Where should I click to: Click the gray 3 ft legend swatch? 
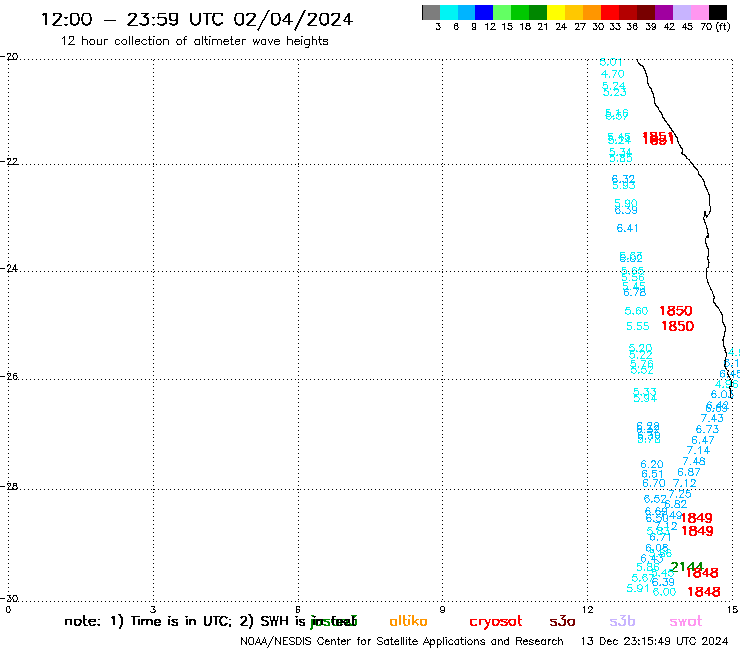click(431, 12)
